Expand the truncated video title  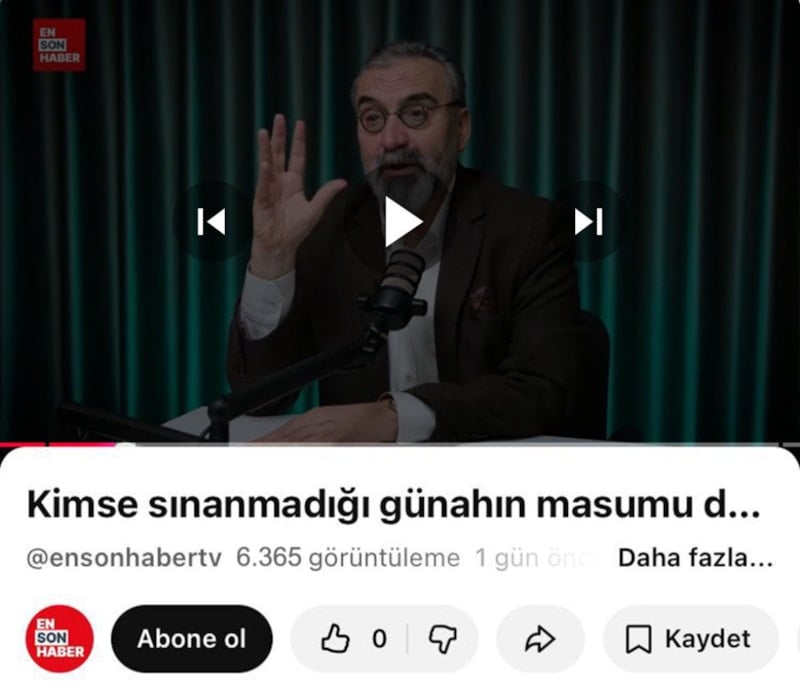(393, 505)
